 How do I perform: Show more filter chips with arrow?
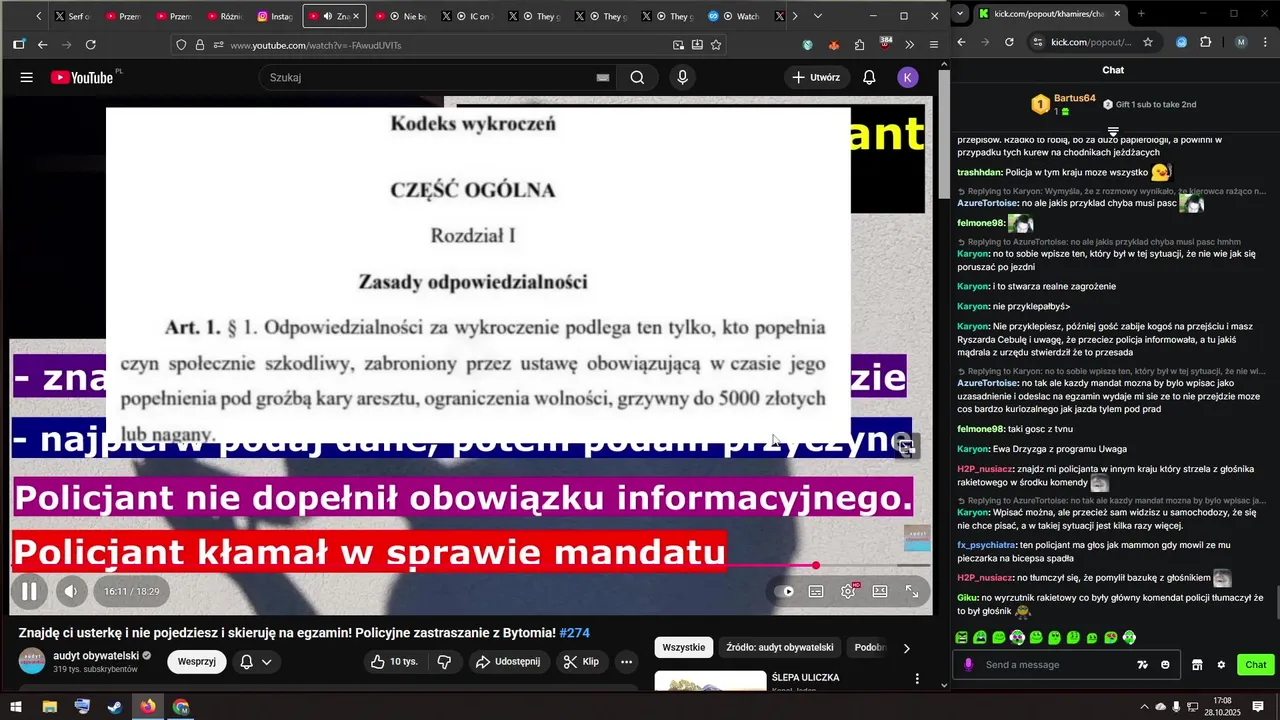tap(907, 648)
